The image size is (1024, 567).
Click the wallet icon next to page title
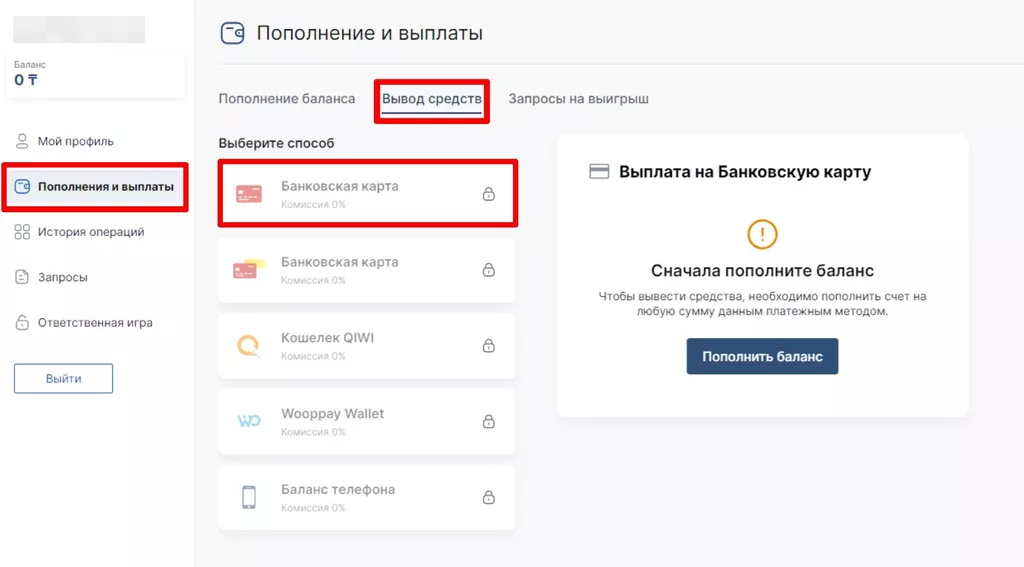point(232,34)
